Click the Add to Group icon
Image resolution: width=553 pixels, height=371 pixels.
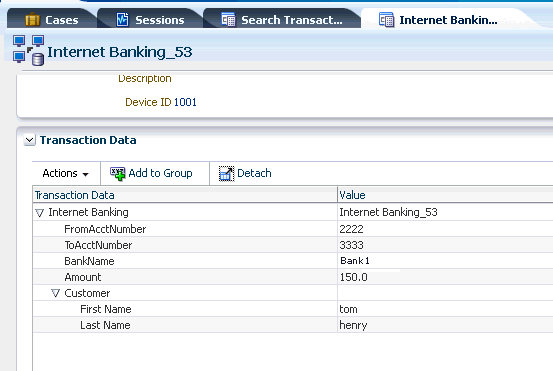click(x=117, y=174)
